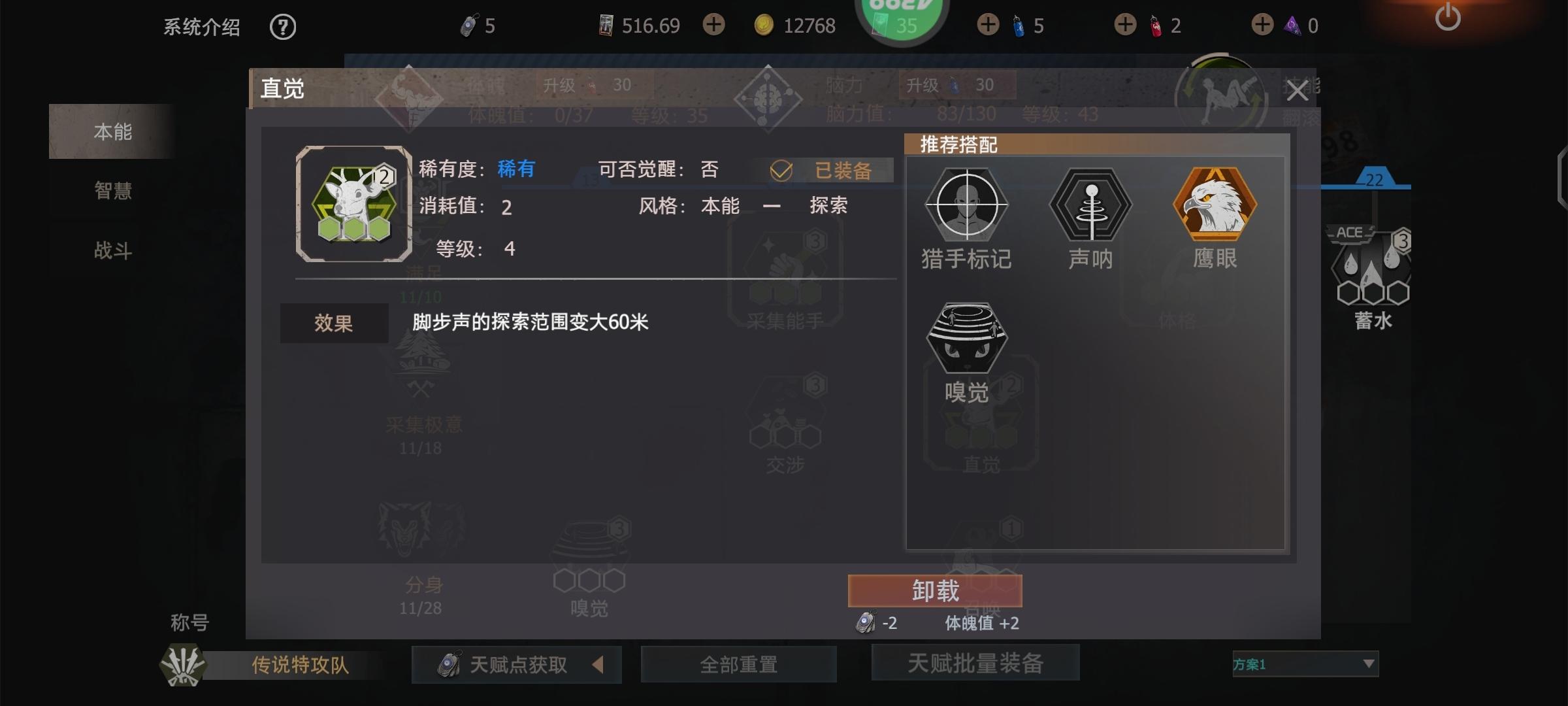Expand the 天赋点获取 arrow
This screenshot has width=1568, height=706.
pyautogui.click(x=597, y=665)
